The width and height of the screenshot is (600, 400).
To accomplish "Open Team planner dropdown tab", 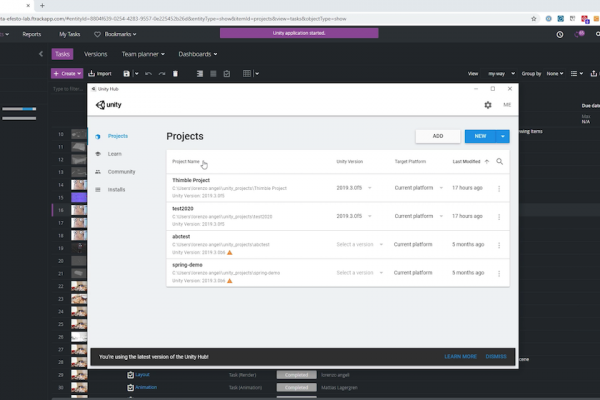I will tap(143, 54).
